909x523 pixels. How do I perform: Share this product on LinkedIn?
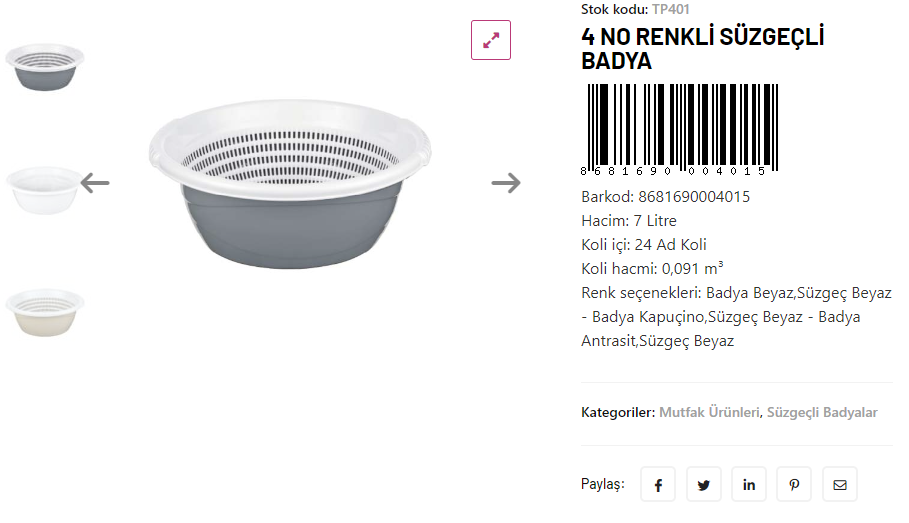pos(749,485)
